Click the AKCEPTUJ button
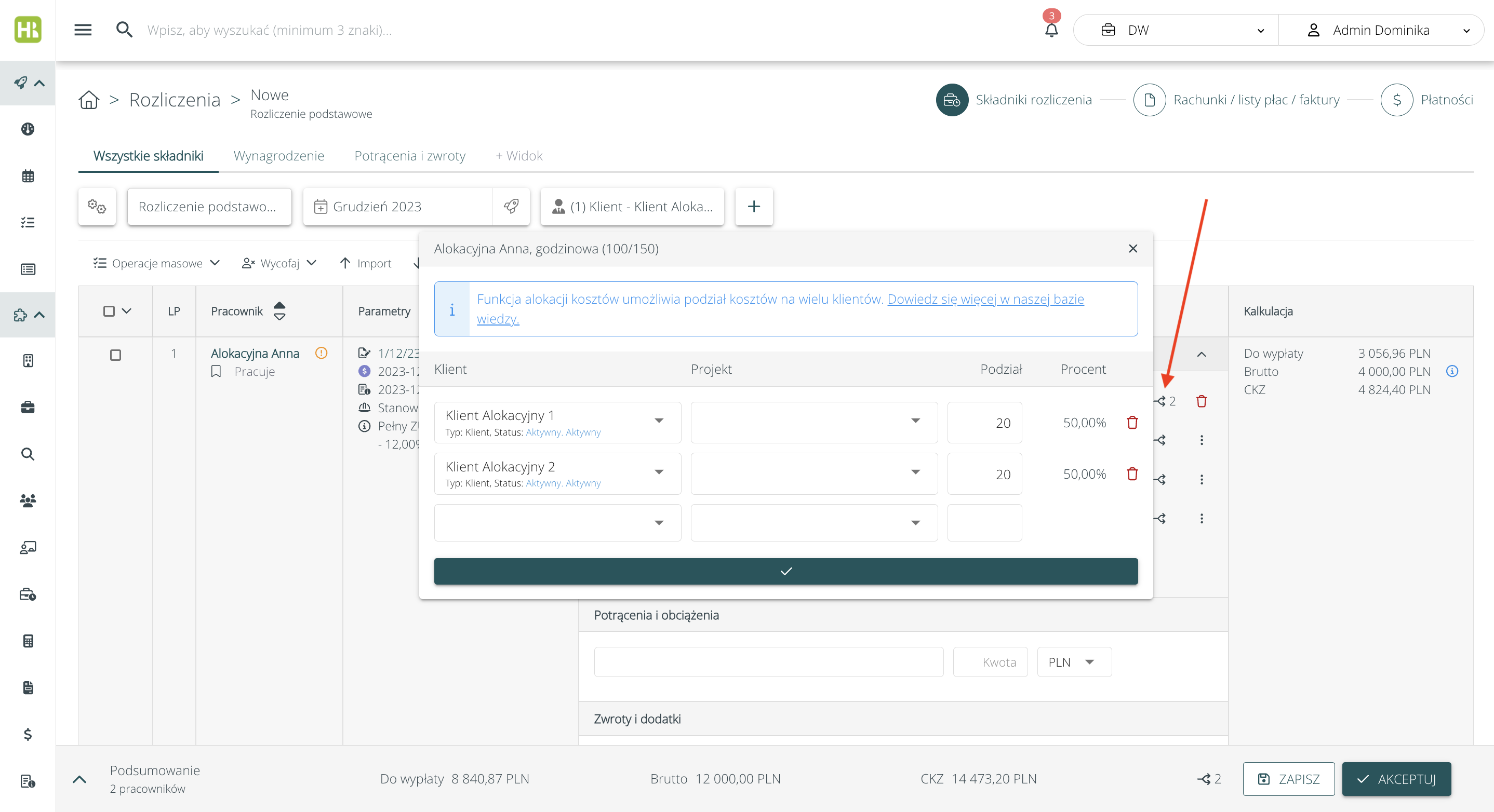The height and width of the screenshot is (812, 1494). click(1396, 779)
